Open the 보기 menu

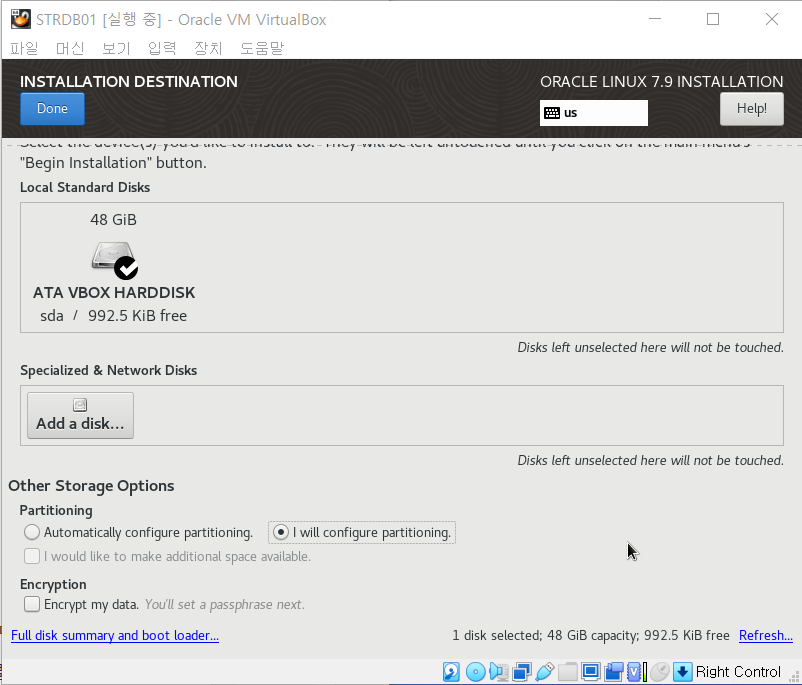pos(116,48)
